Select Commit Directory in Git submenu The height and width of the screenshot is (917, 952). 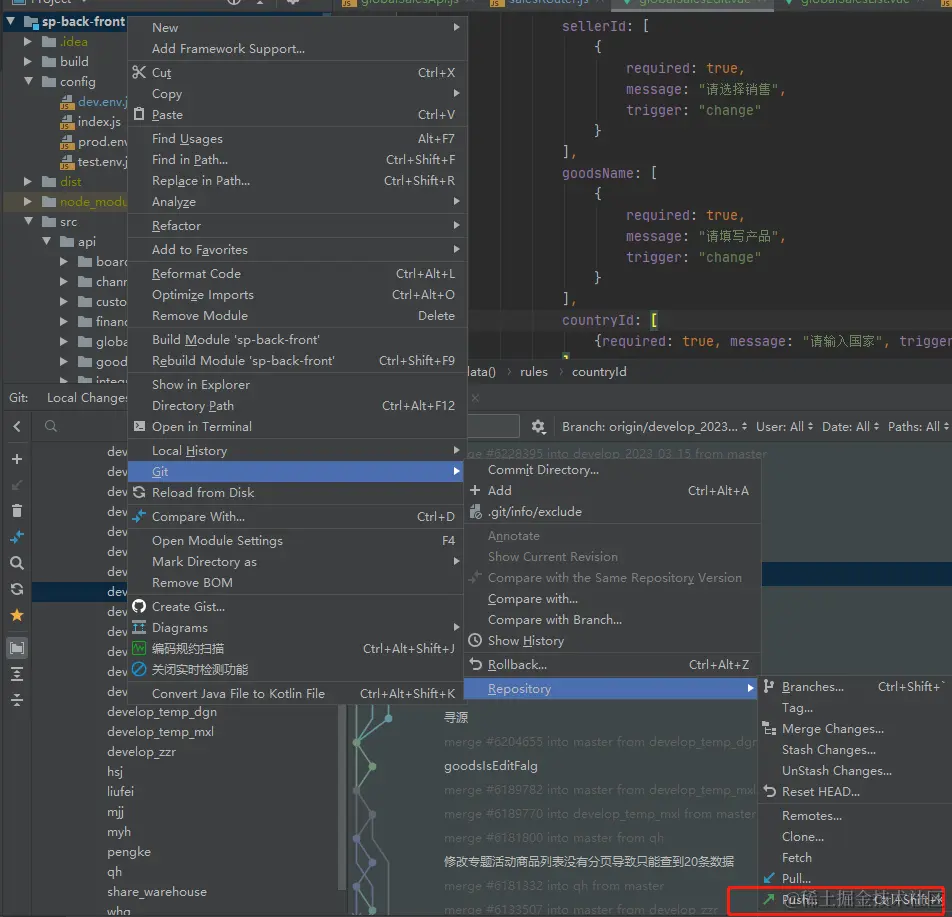612,469
